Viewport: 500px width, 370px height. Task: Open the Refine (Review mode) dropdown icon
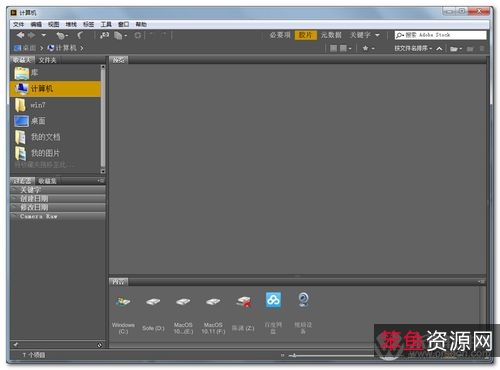[120, 35]
